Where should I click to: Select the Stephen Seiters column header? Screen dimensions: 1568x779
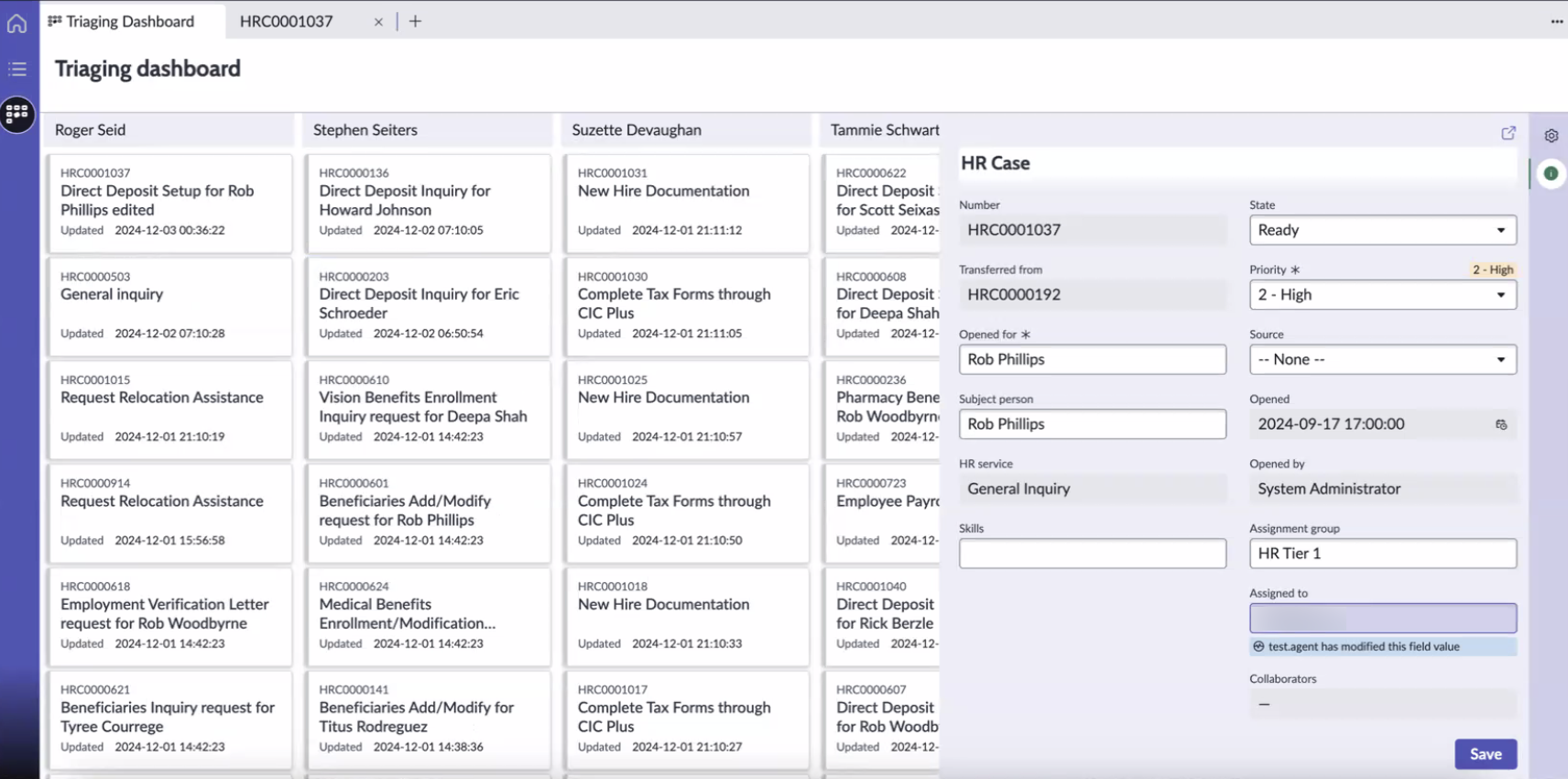(x=429, y=130)
